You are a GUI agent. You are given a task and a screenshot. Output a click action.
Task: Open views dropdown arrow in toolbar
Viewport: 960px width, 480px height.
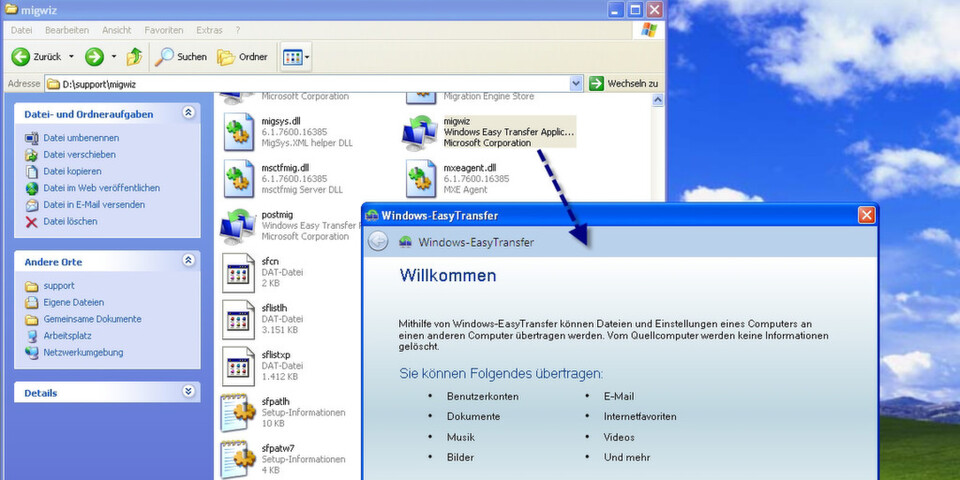coord(307,58)
